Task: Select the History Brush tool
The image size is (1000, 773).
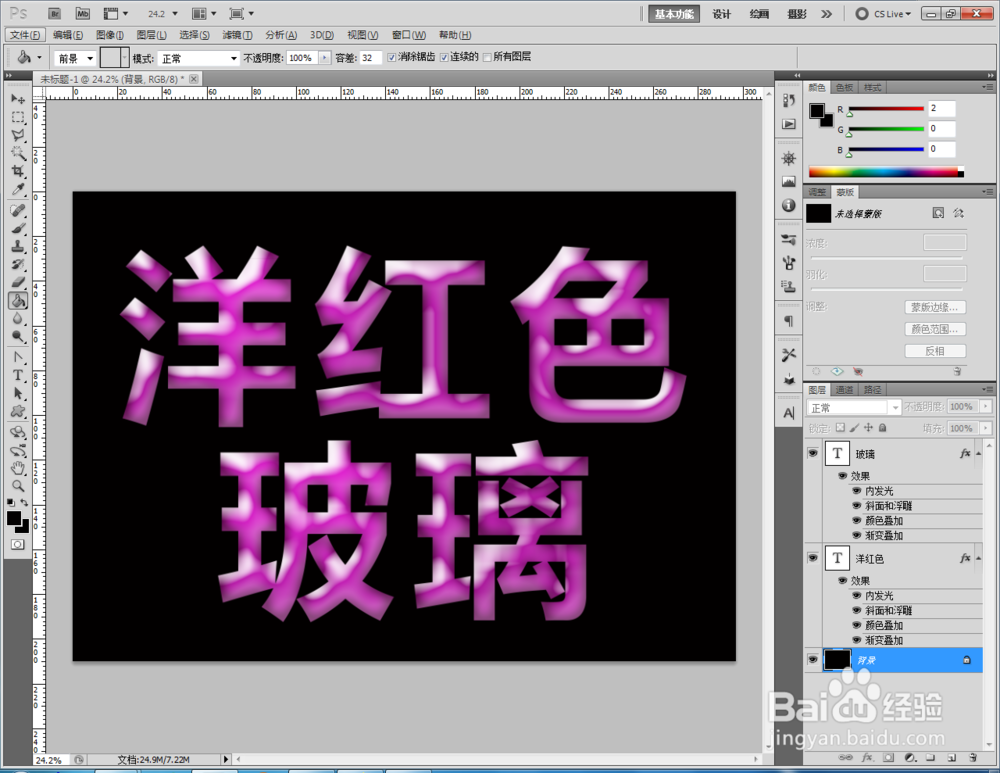Action: [18, 264]
